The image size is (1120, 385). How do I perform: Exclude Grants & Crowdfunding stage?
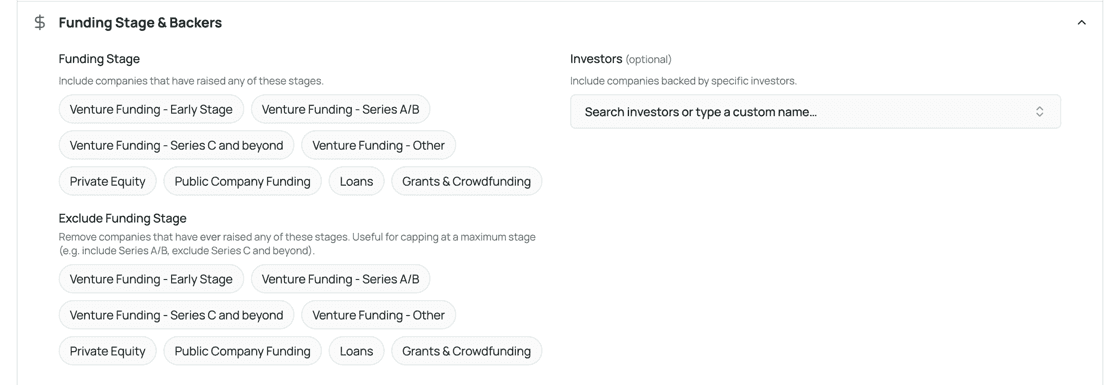(x=466, y=351)
